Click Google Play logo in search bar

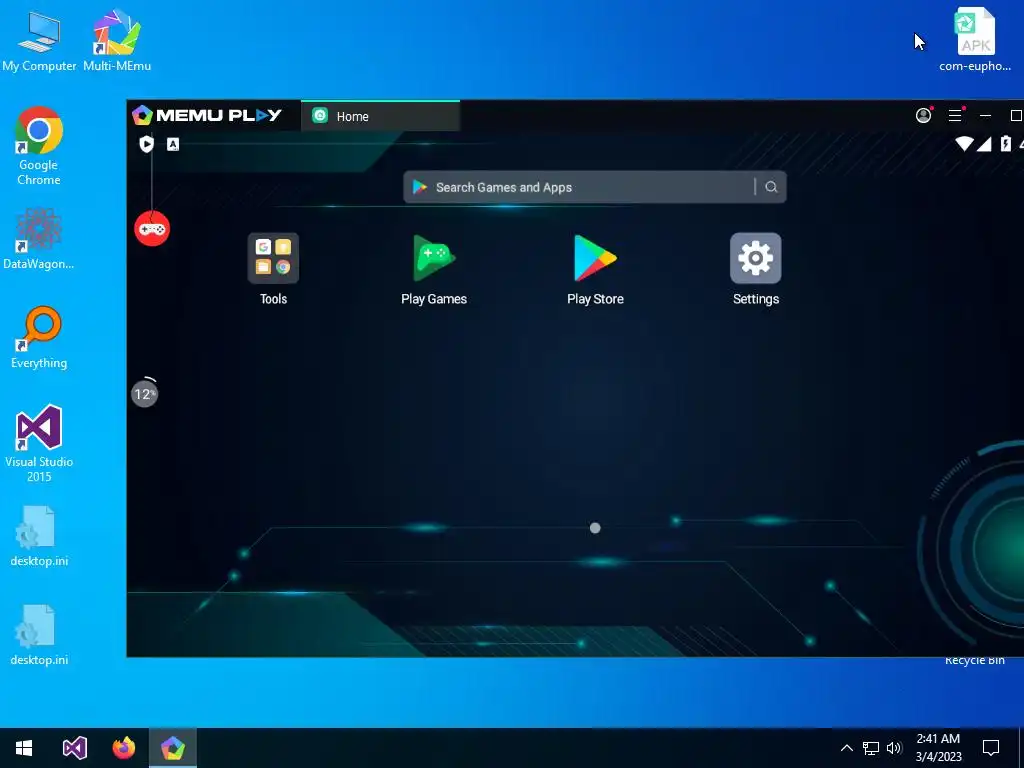pyautogui.click(x=420, y=187)
